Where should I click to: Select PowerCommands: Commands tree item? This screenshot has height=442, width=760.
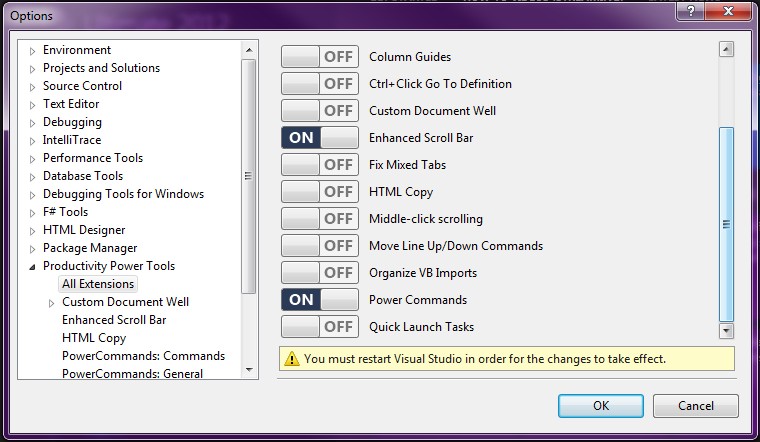tap(143, 356)
